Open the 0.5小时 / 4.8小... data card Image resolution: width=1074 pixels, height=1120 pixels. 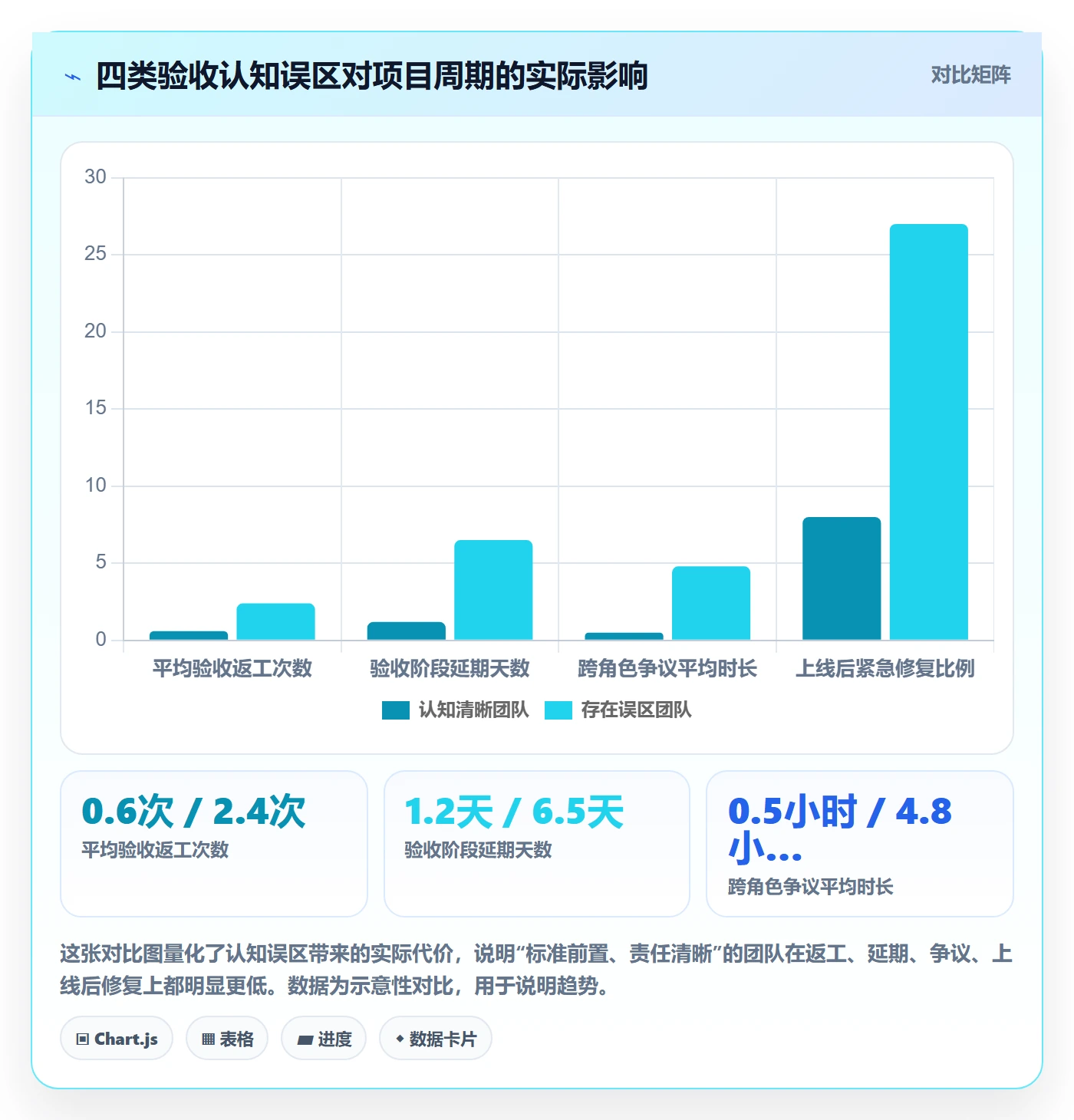(860, 844)
